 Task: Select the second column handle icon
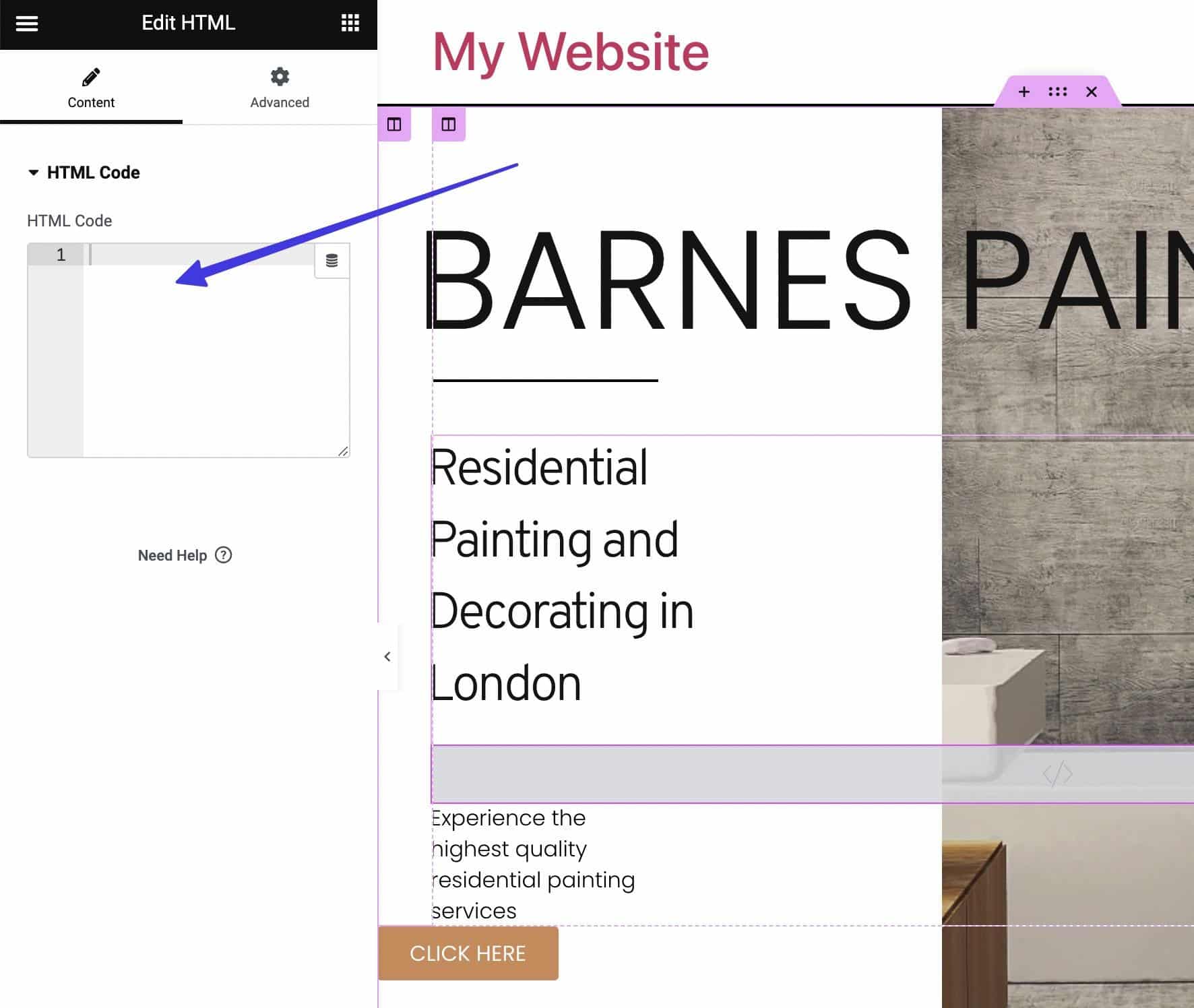tap(449, 125)
